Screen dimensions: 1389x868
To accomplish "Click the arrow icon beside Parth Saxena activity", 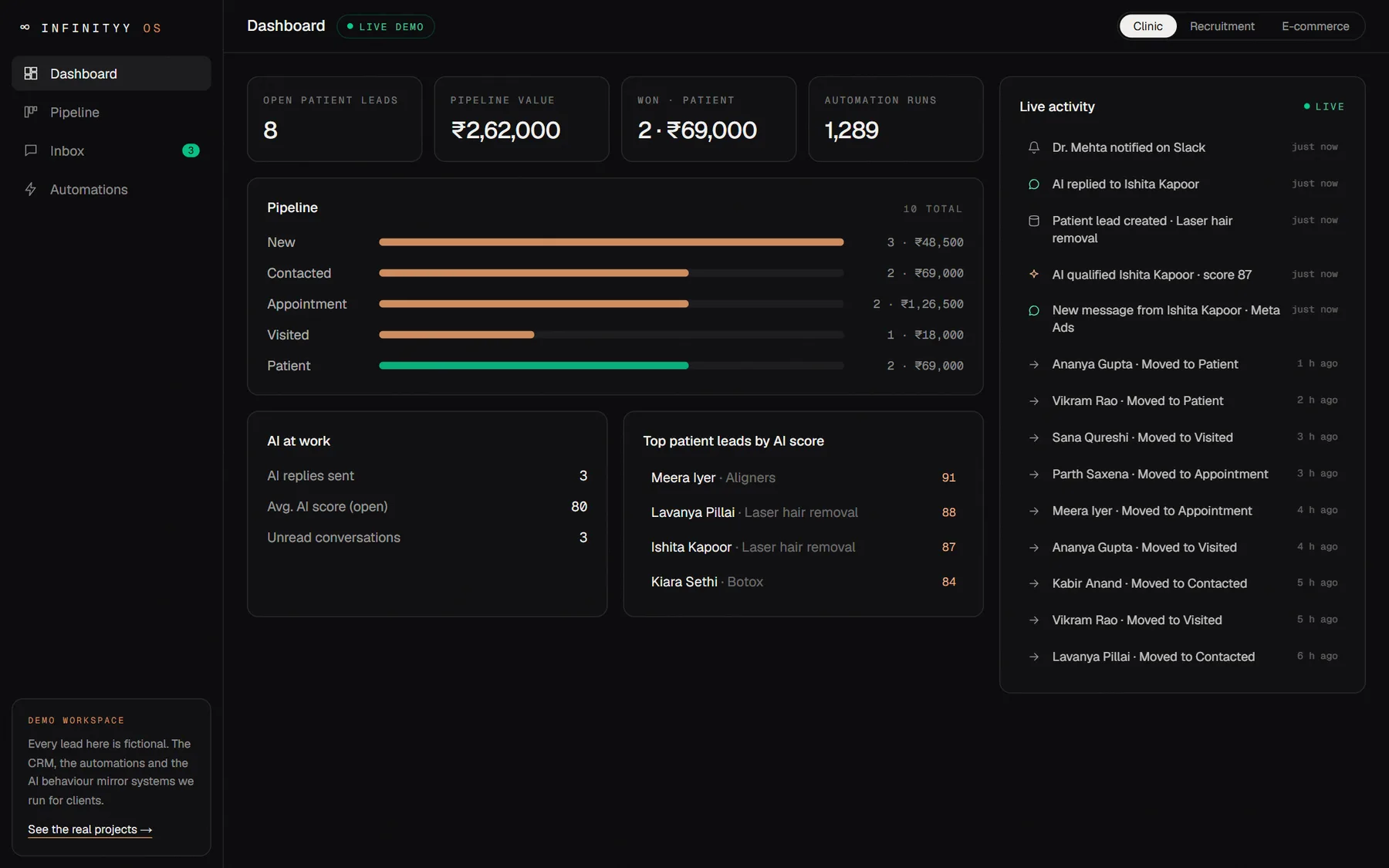I will [x=1034, y=475].
